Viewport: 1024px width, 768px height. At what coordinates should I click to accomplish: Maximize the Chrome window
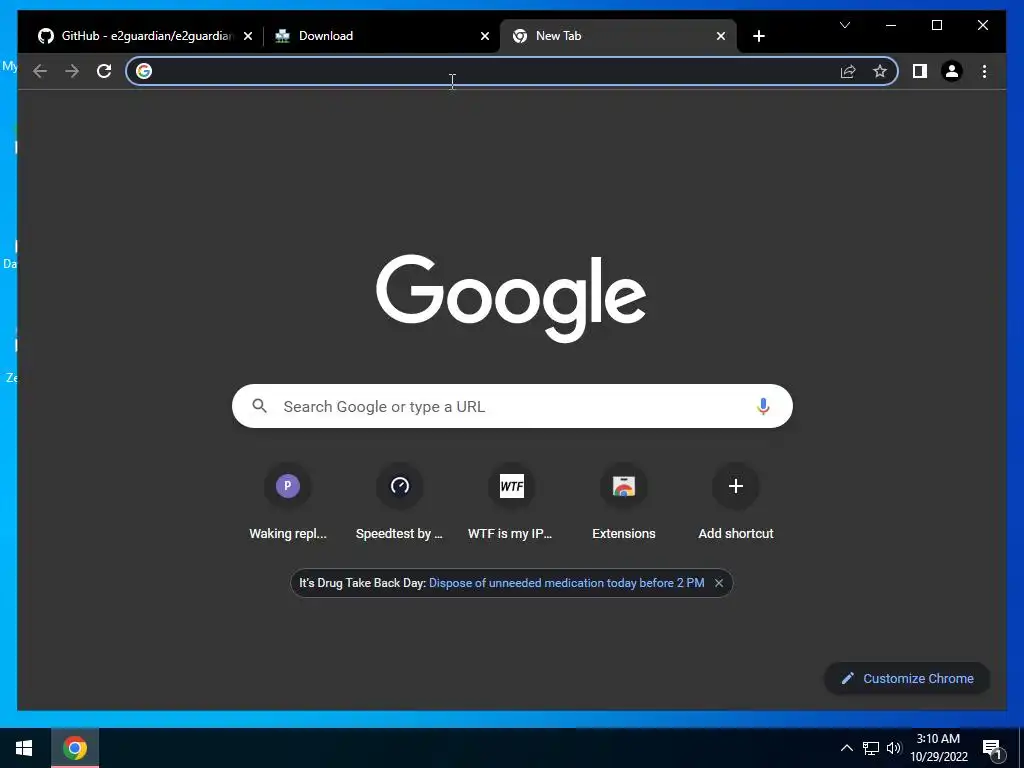[x=936, y=25]
